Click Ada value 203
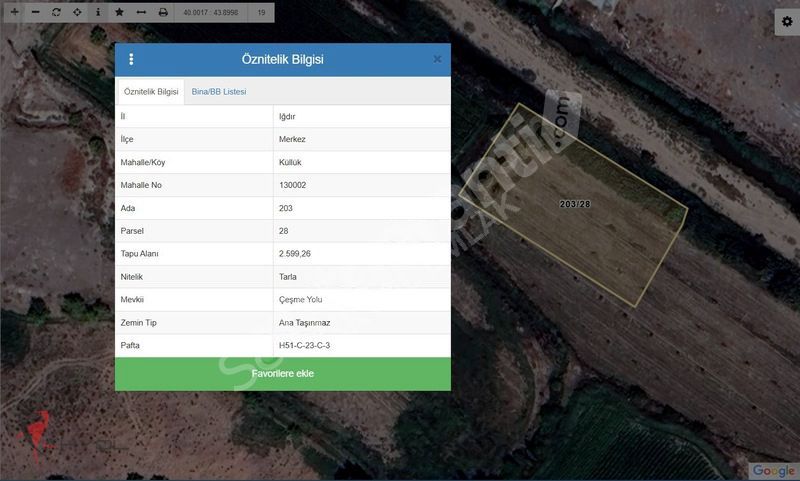Viewport: 800px width, 481px height. pyautogui.click(x=286, y=208)
